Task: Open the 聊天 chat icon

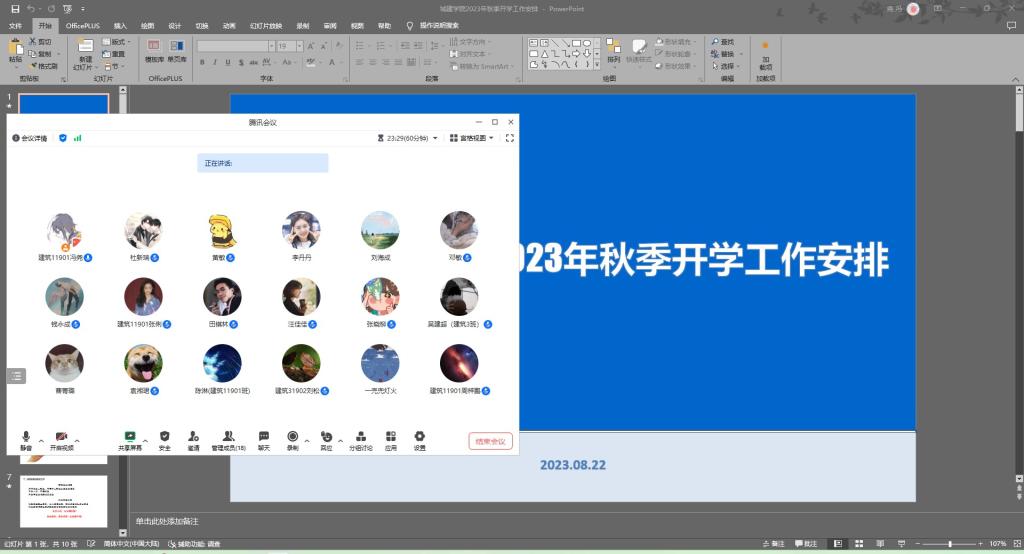Action: (264, 437)
